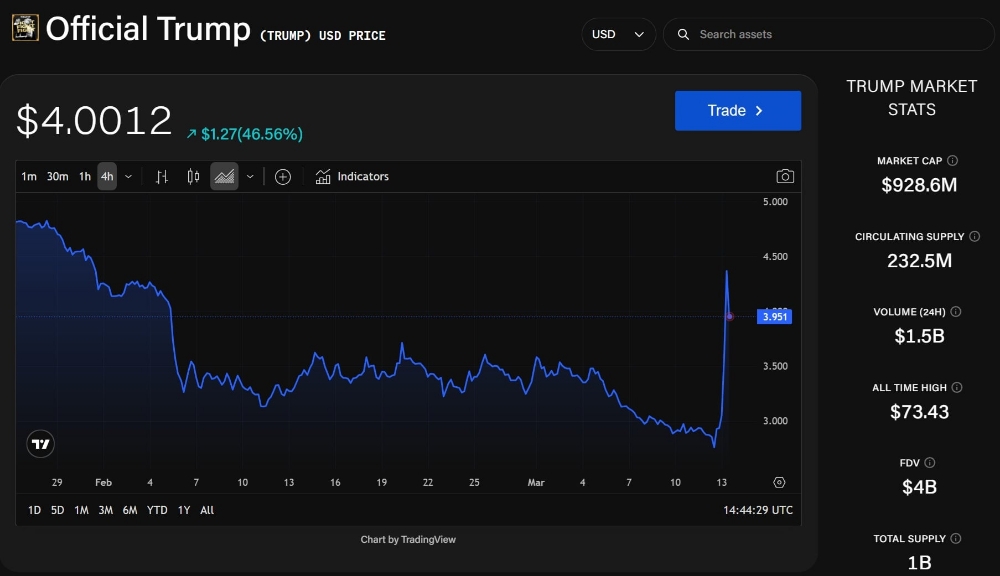
Task: Open the USD currency dropdown
Action: pyautogui.click(x=618, y=34)
